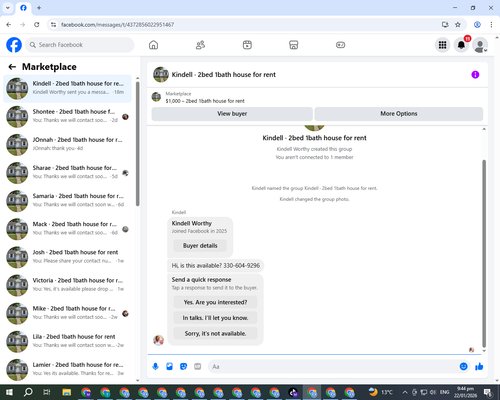This screenshot has width=500, height=400.
Task: Expand the tab search dropdown arrow
Action: click(x=8, y=8)
